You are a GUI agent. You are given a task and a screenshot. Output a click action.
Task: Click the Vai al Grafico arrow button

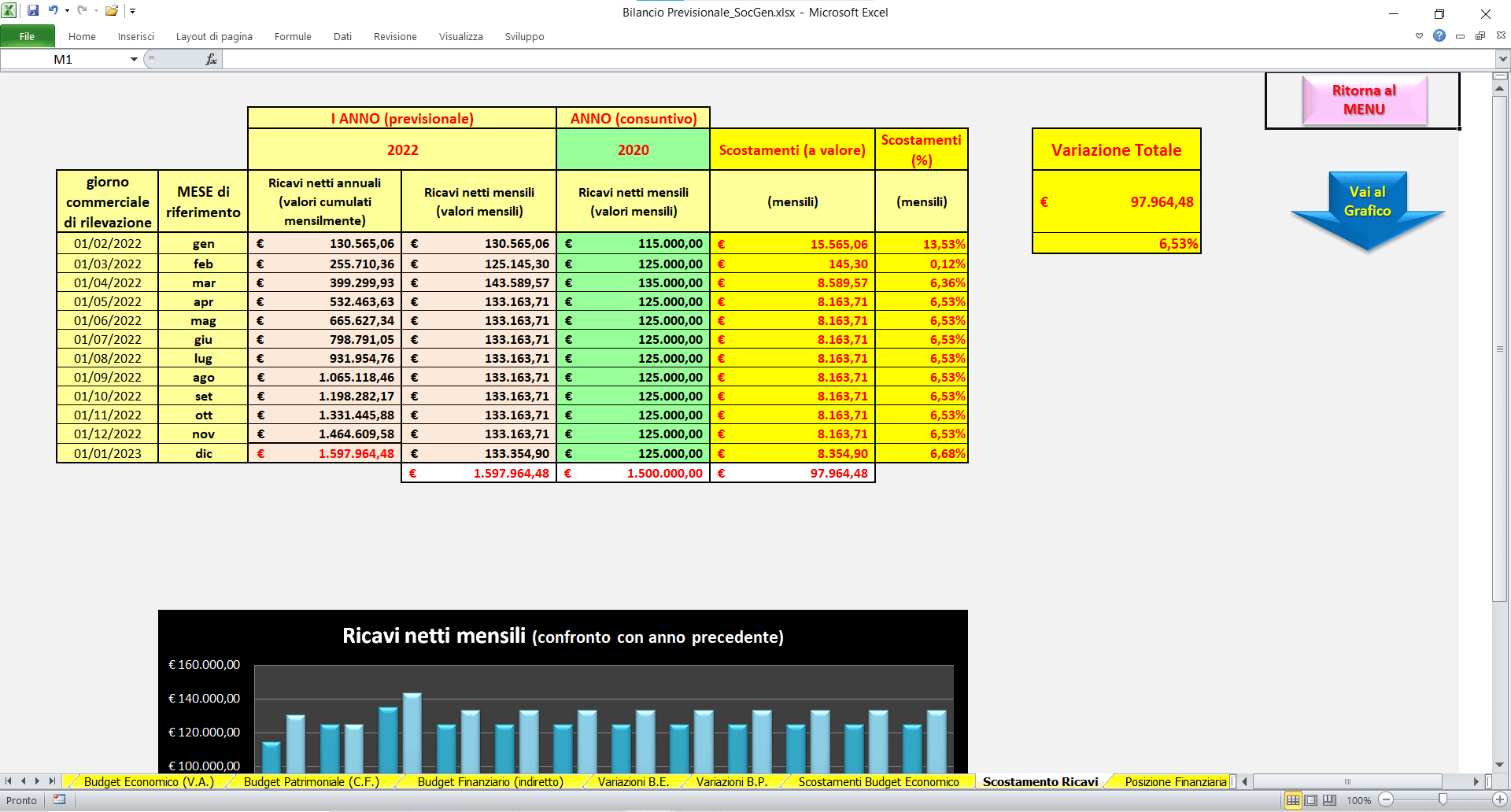(x=1368, y=211)
